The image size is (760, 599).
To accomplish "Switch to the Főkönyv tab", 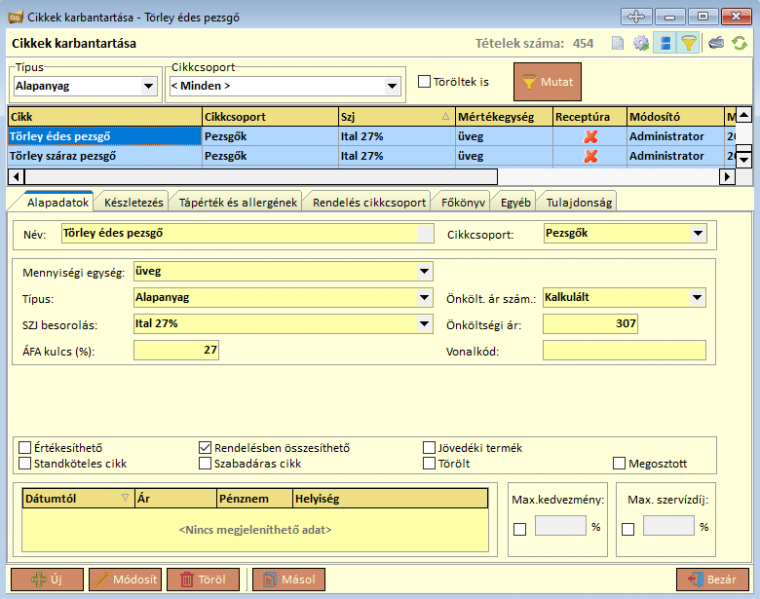I will point(463,203).
